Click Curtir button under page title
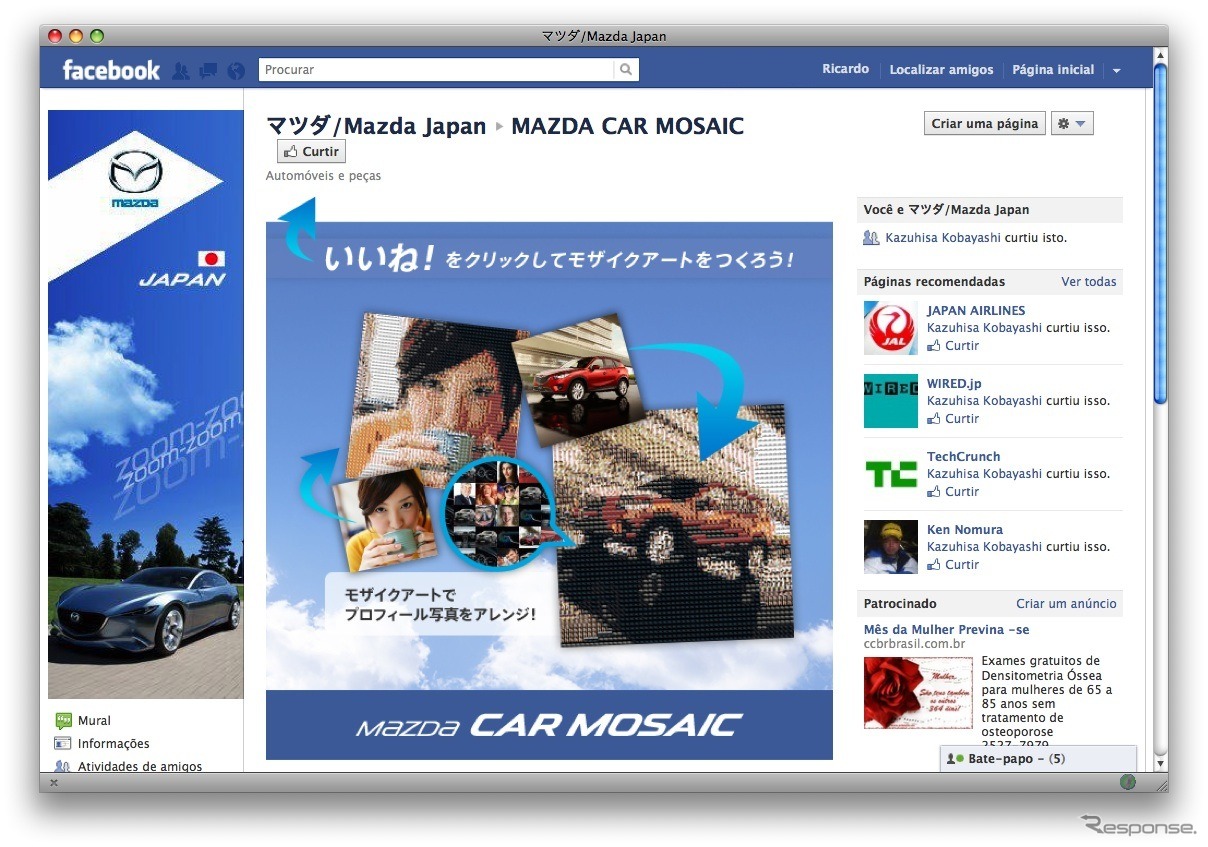This screenshot has height=847, width=1208. point(312,152)
